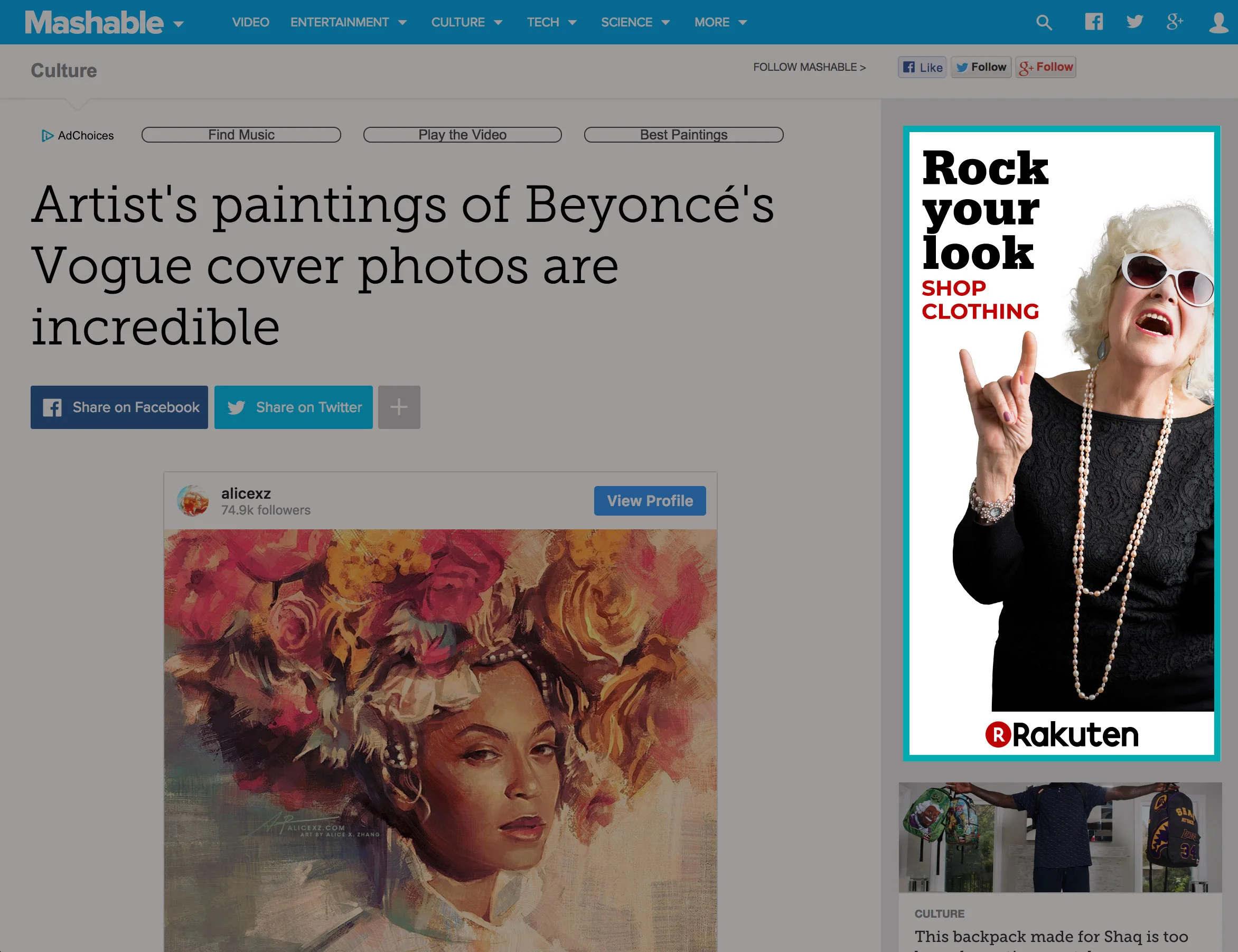Expand the Entertainment menu dropdown
The width and height of the screenshot is (1238, 952).
(x=402, y=23)
